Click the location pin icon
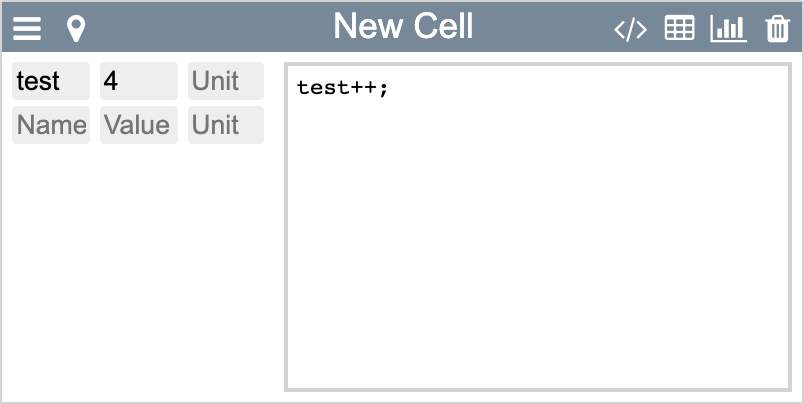The width and height of the screenshot is (804, 404). (75, 29)
